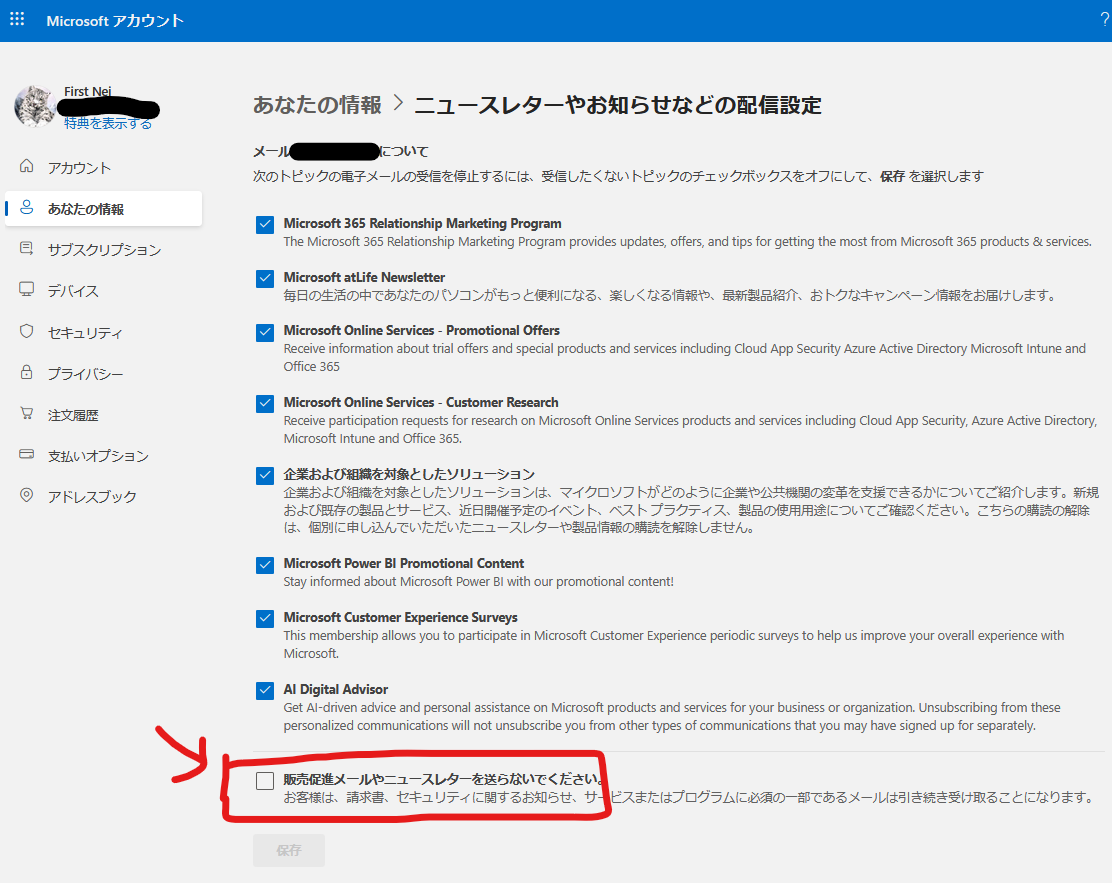Click the AI Digital Advisor label

pyautogui.click(x=335, y=689)
